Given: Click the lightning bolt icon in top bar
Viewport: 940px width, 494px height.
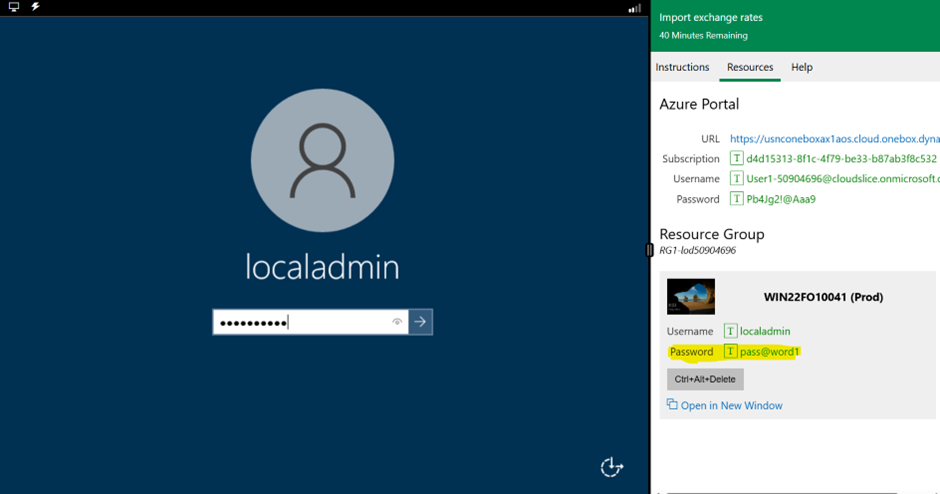Looking at the screenshot, I should [35, 7].
